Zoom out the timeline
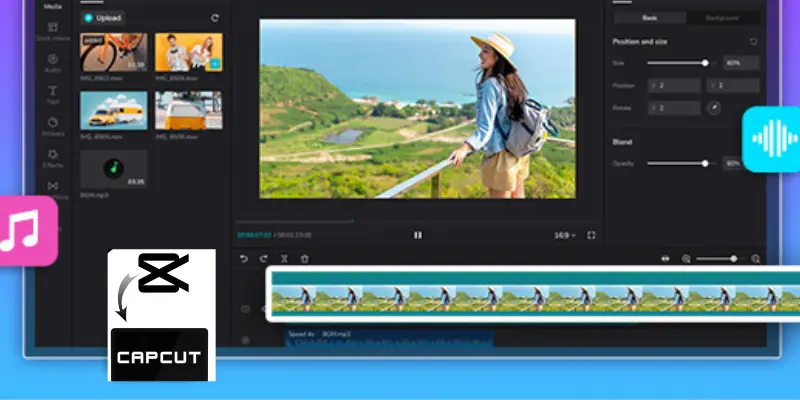This screenshot has height=400, width=800. [x=686, y=259]
